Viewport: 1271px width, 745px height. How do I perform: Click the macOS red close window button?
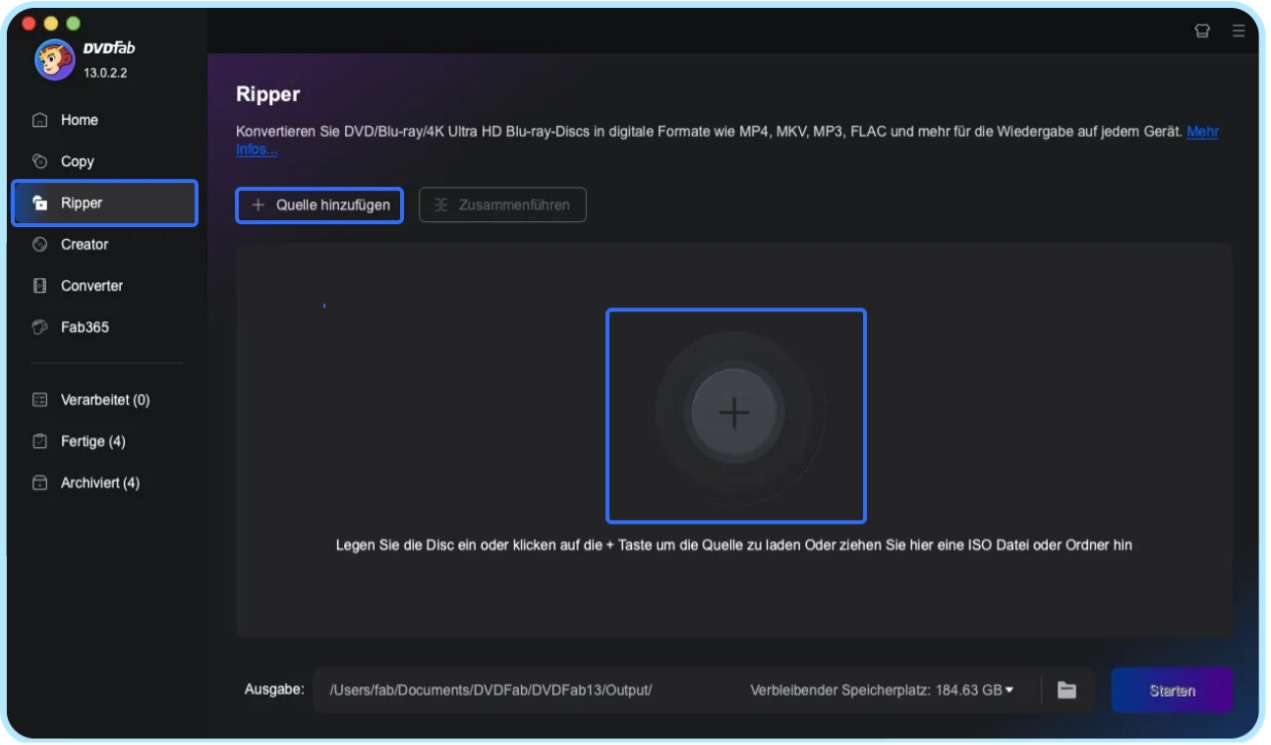click(x=27, y=22)
